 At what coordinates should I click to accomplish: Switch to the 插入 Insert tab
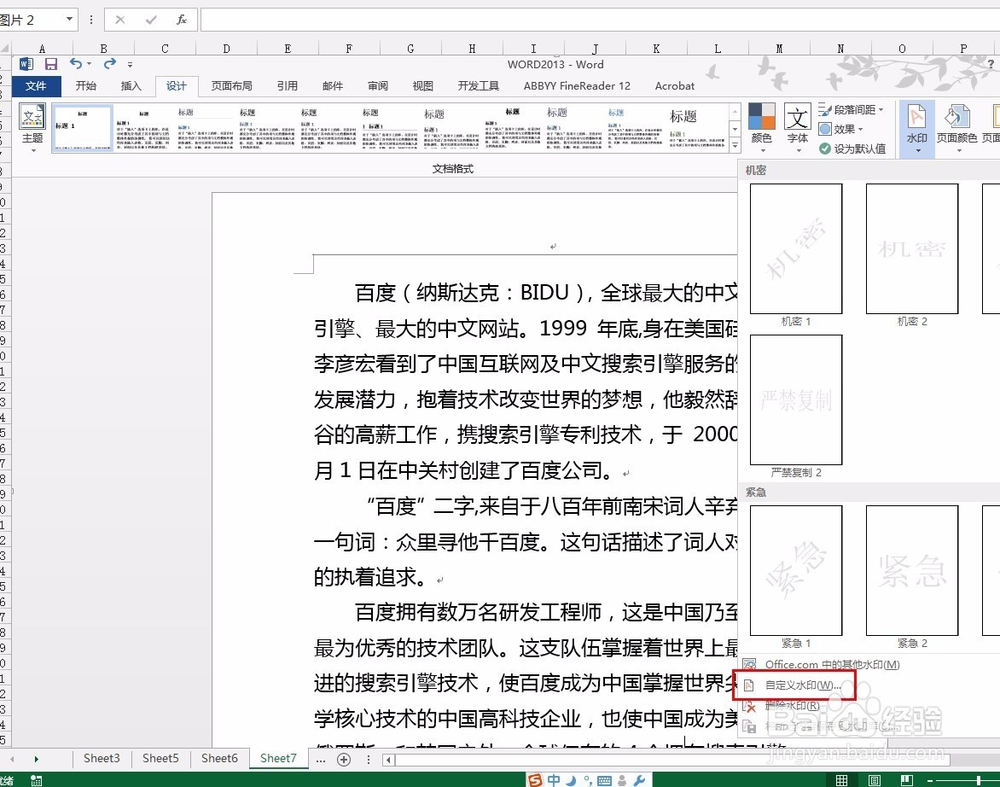131,86
